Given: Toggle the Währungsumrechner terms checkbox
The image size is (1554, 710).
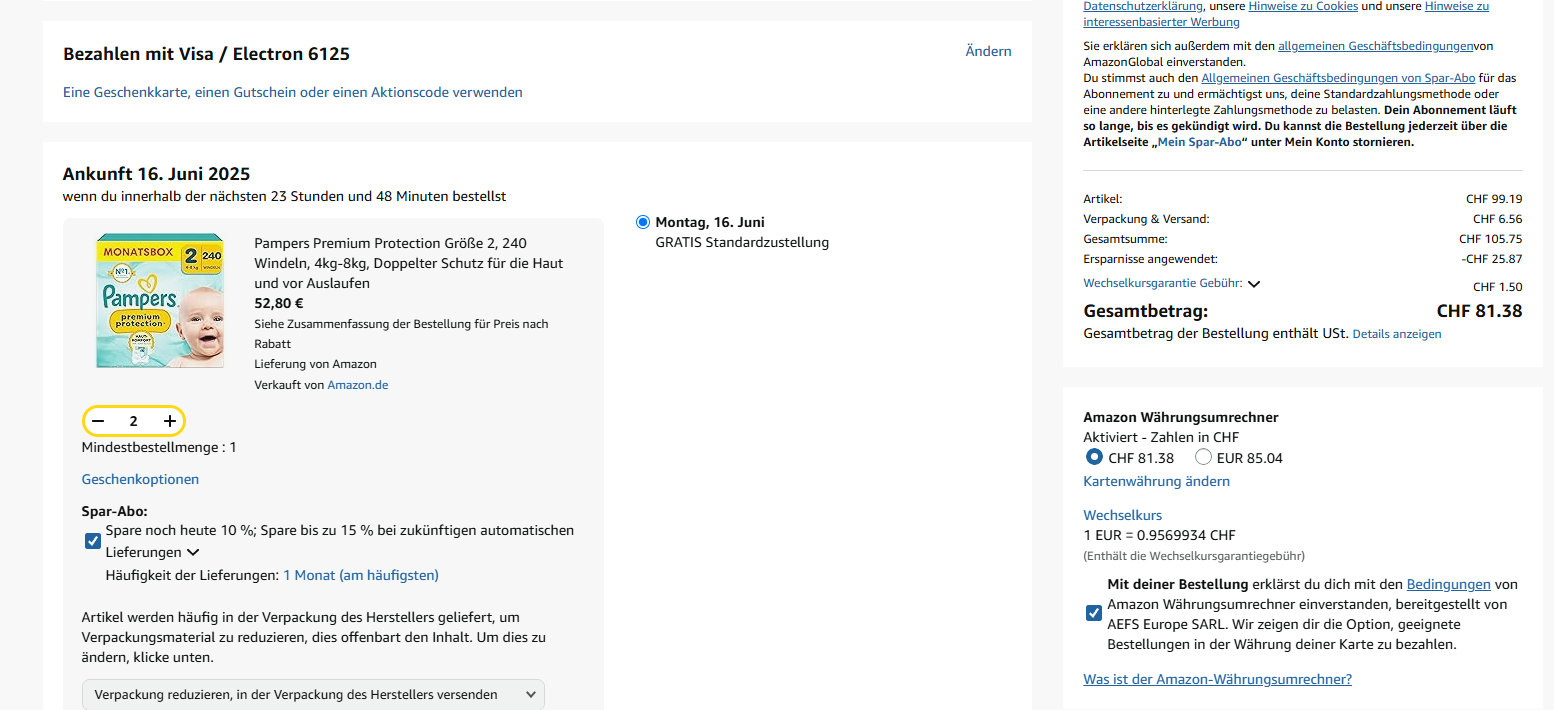Looking at the screenshot, I should coord(1094,613).
